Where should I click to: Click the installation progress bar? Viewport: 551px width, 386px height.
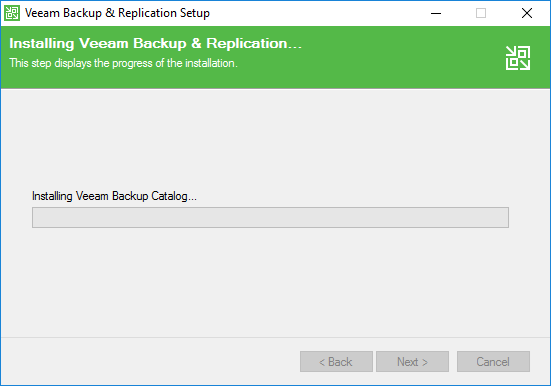(x=270, y=217)
